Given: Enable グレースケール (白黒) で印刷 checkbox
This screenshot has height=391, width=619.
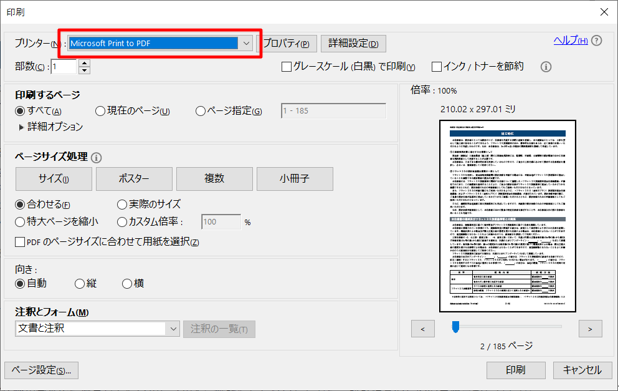Looking at the screenshot, I should tap(286, 67).
